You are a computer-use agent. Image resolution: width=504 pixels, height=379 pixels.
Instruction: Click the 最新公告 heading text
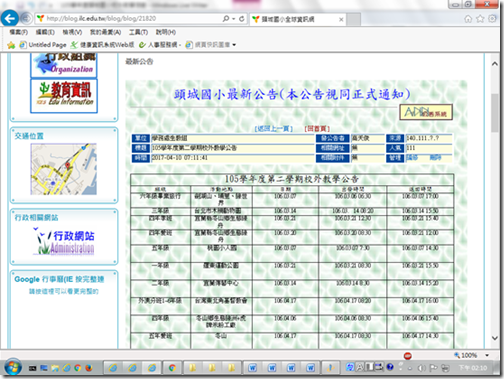[139, 62]
